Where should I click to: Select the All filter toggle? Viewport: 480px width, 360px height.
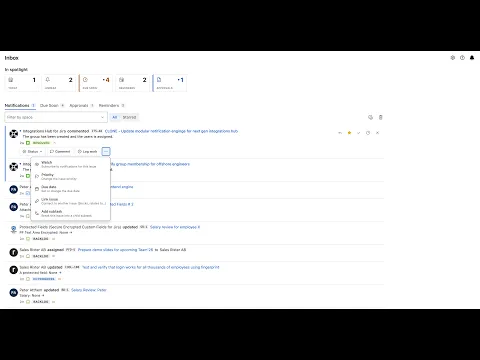click(115, 117)
